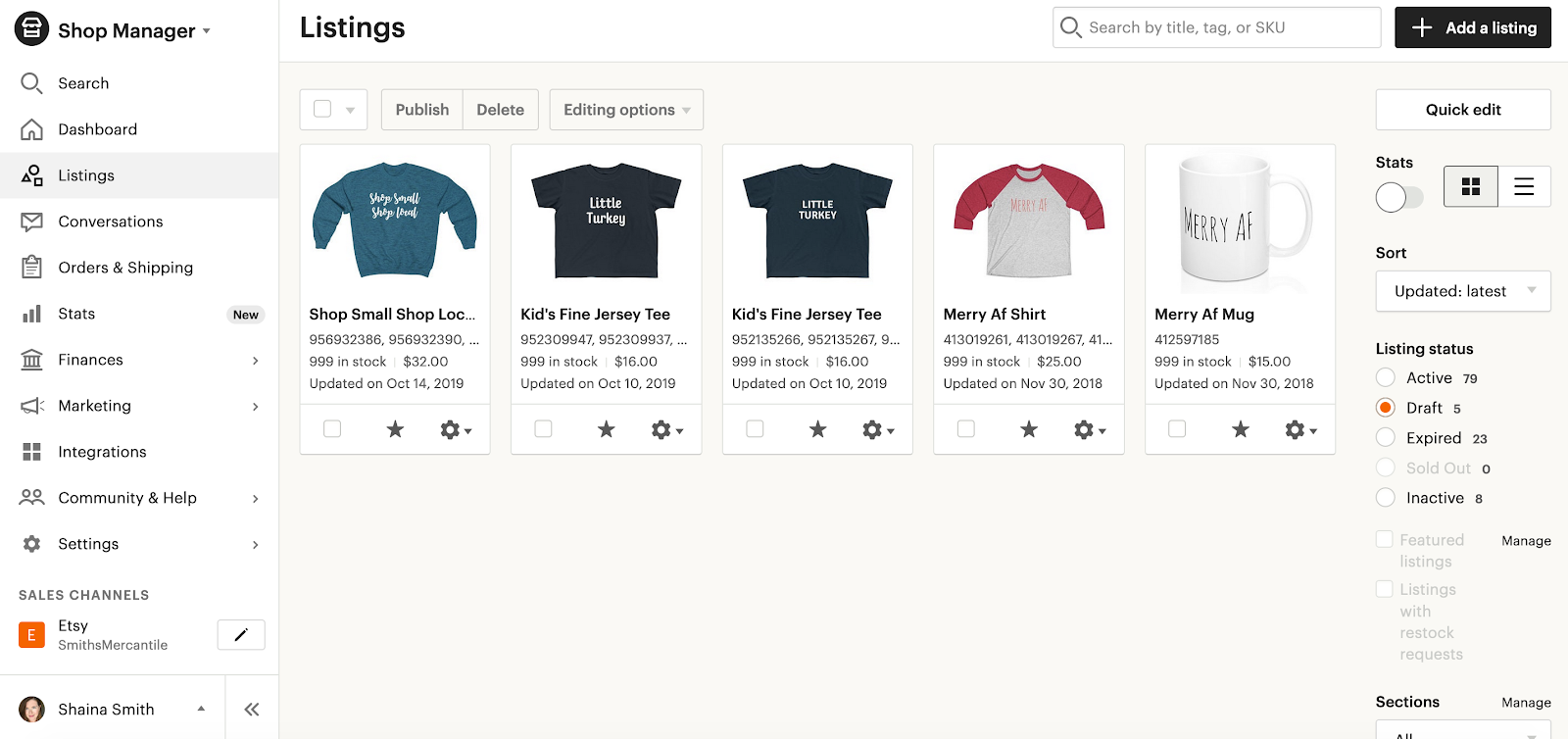Image resolution: width=1568 pixels, height=739 pixels.
Task: Open Settings in sidebar
Action: pos(139,544)
